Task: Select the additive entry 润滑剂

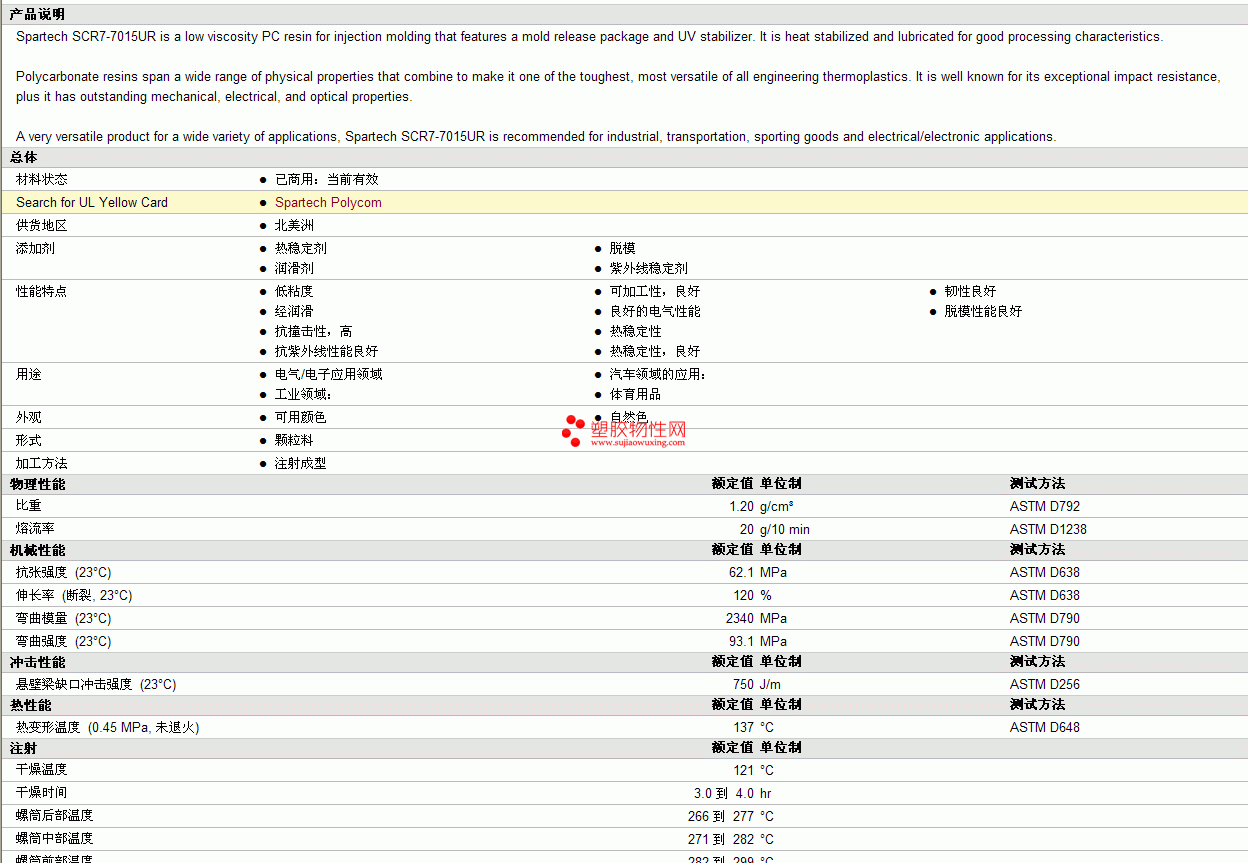Action: pyautogui.click(x=294, y=268)
